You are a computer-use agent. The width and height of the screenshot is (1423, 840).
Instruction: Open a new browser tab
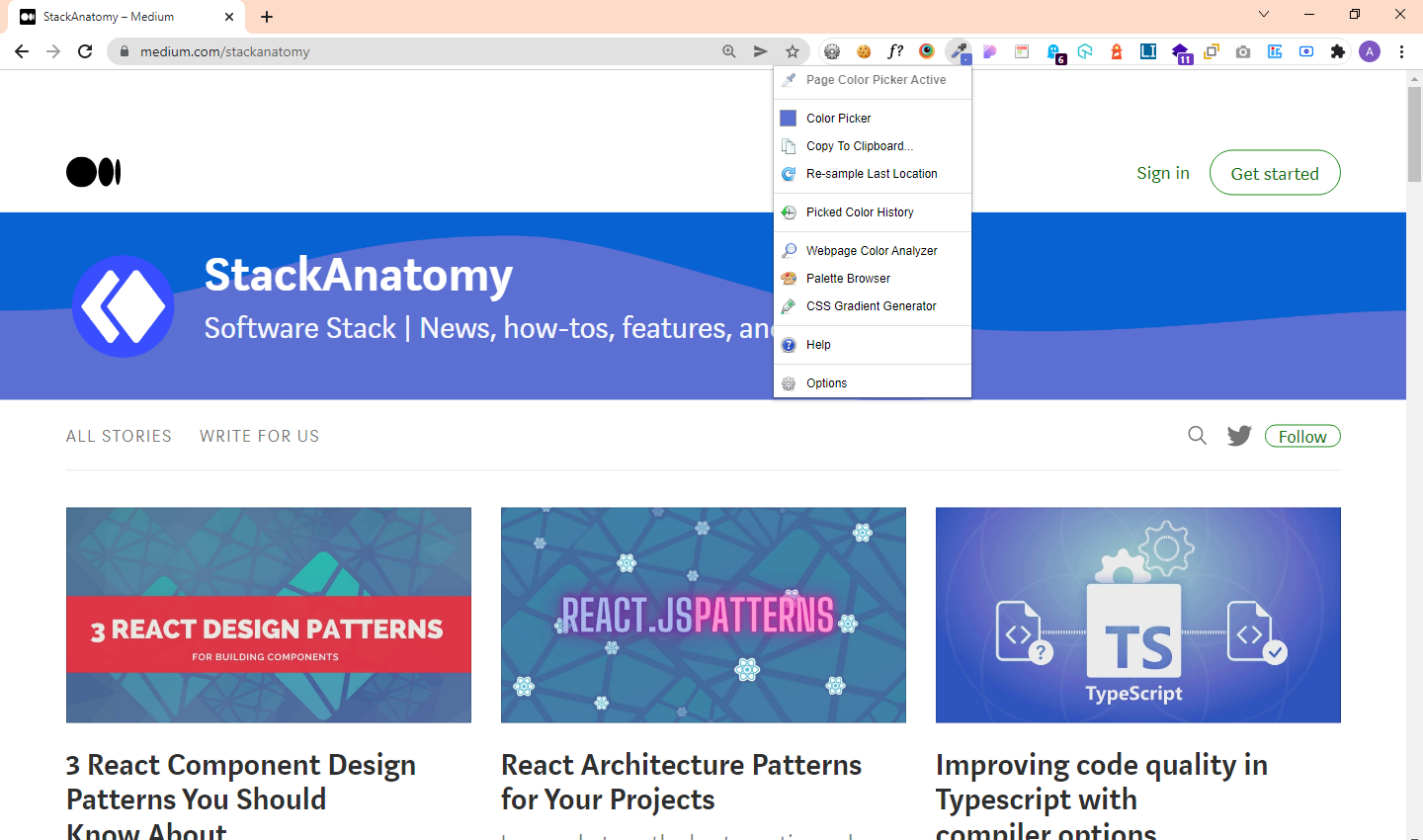(x=267, y=17)
